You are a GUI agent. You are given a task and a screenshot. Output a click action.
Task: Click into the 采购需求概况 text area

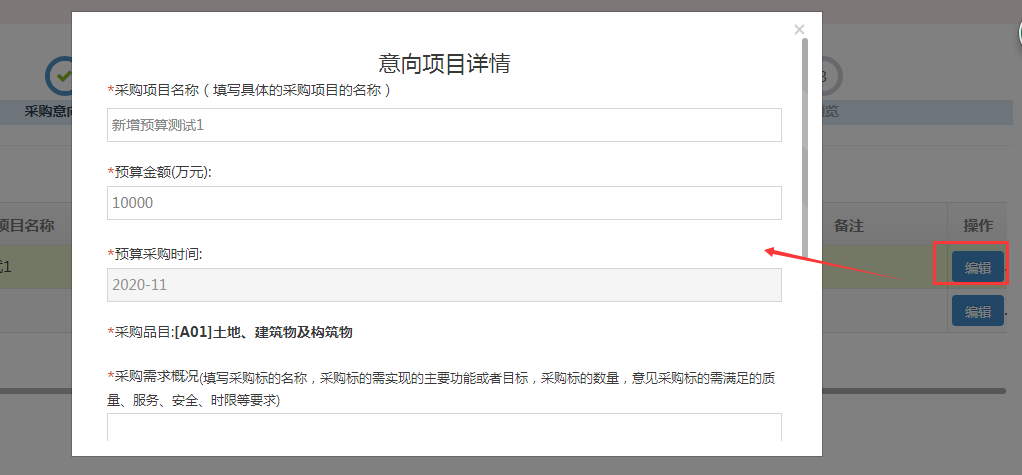point(444,428)
